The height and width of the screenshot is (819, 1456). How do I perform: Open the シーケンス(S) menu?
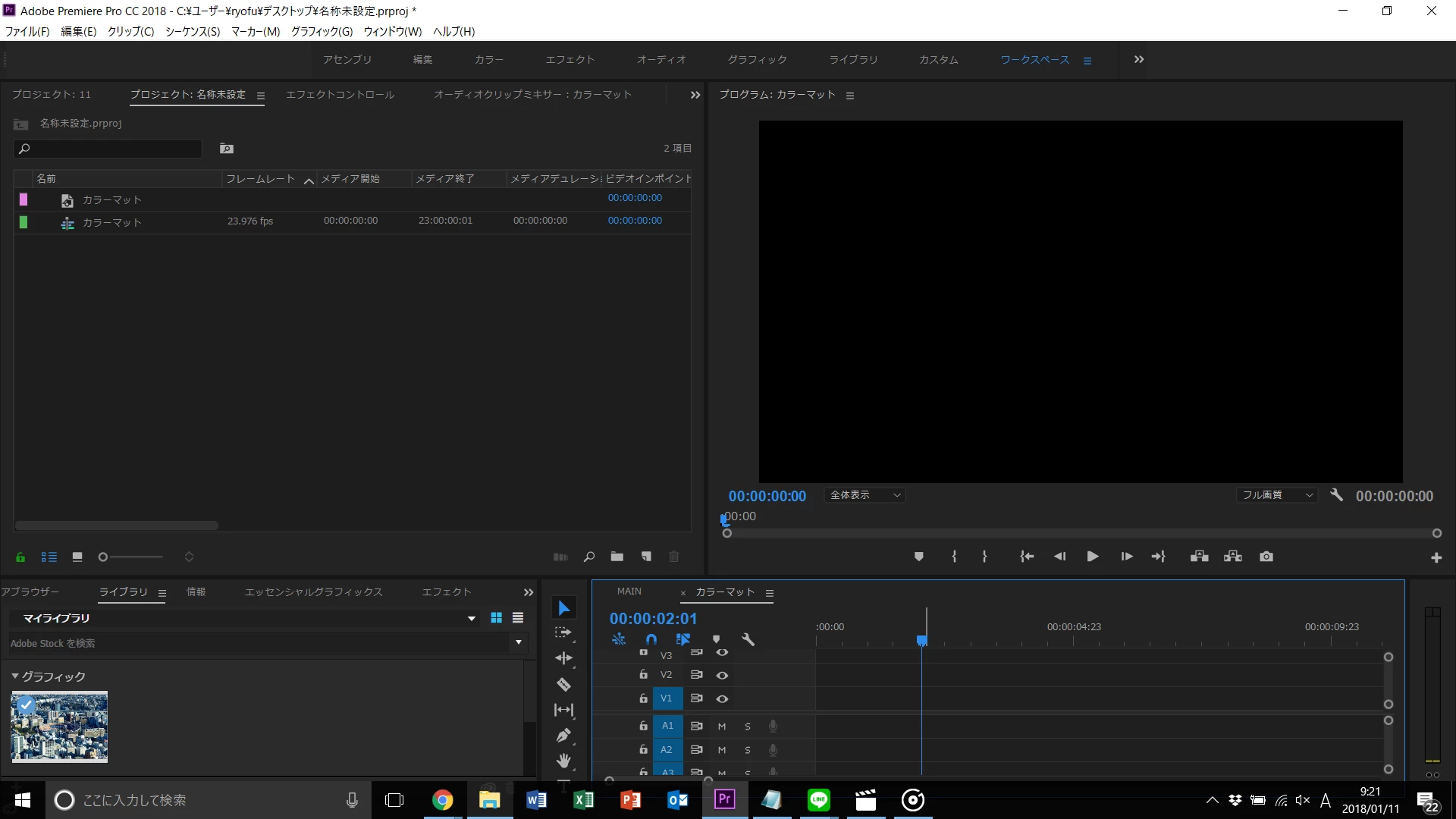click(193, 32)
